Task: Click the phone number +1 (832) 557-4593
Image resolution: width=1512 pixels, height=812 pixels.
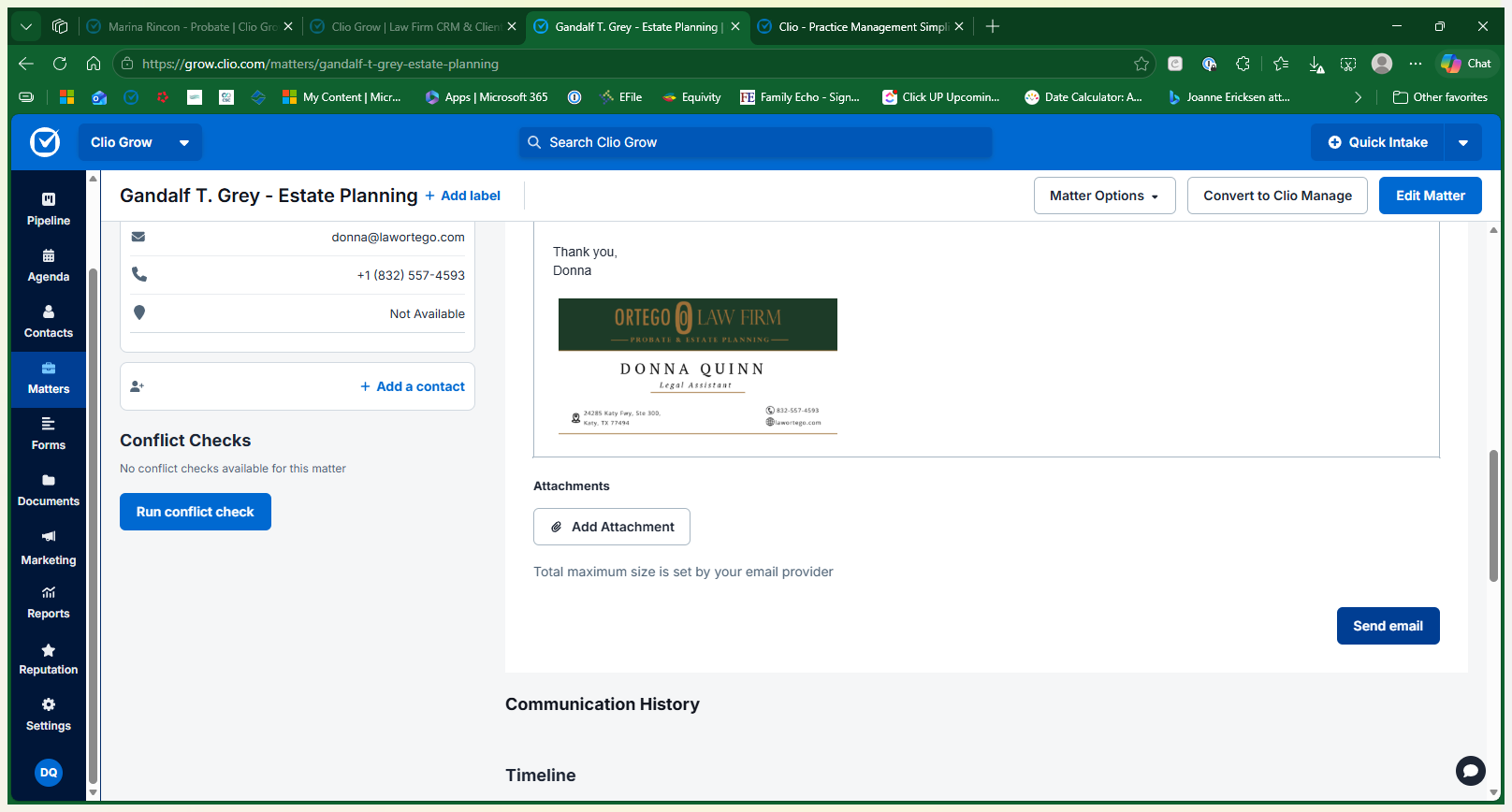Action: [411, 275]
